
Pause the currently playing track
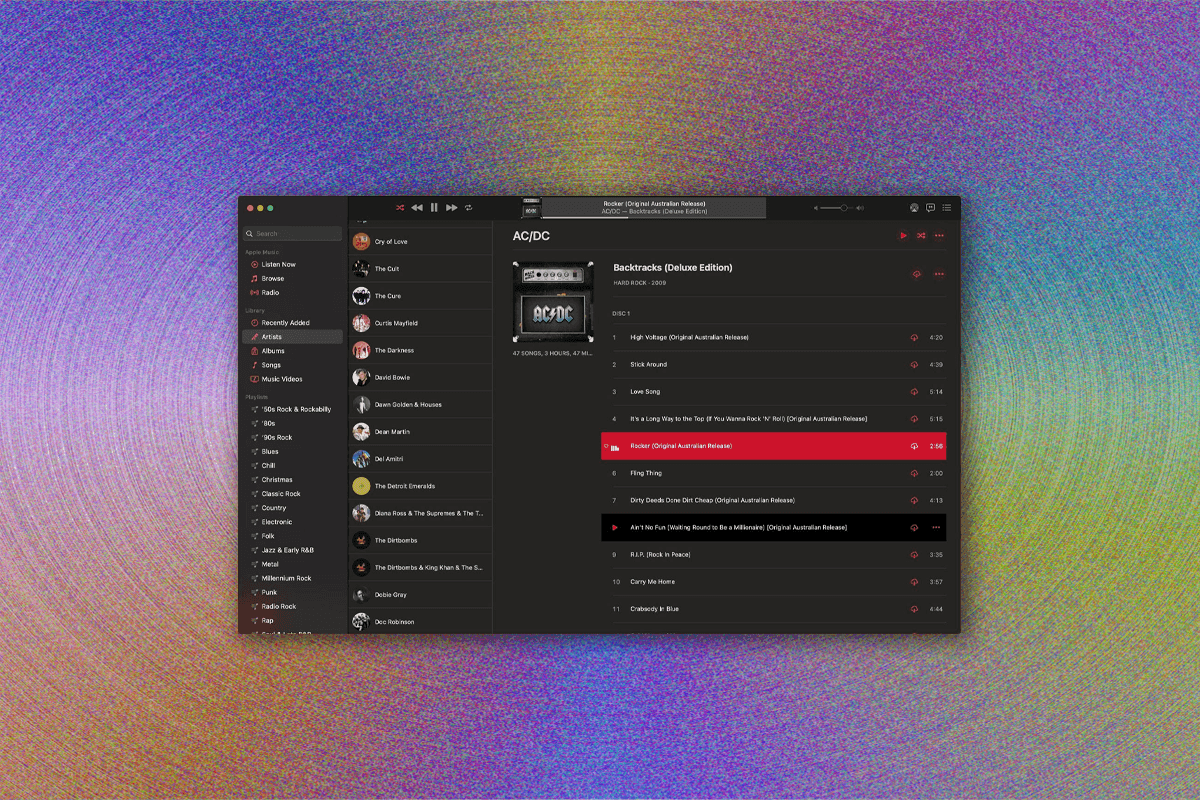click(x=434, y=207)
